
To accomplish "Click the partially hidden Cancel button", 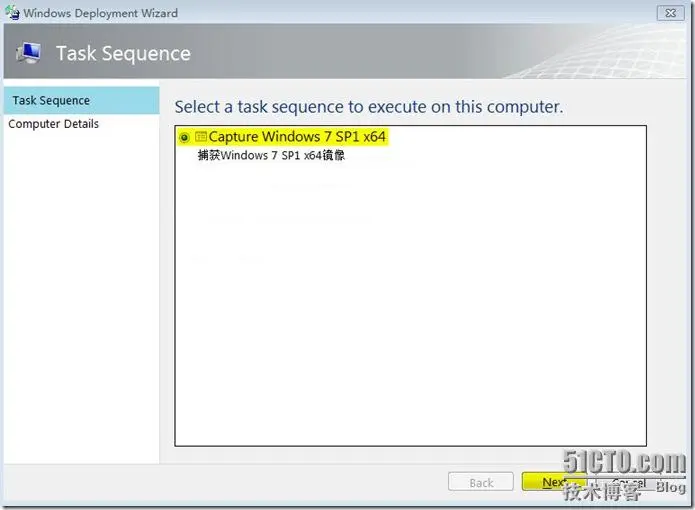I will pos(629,483).
